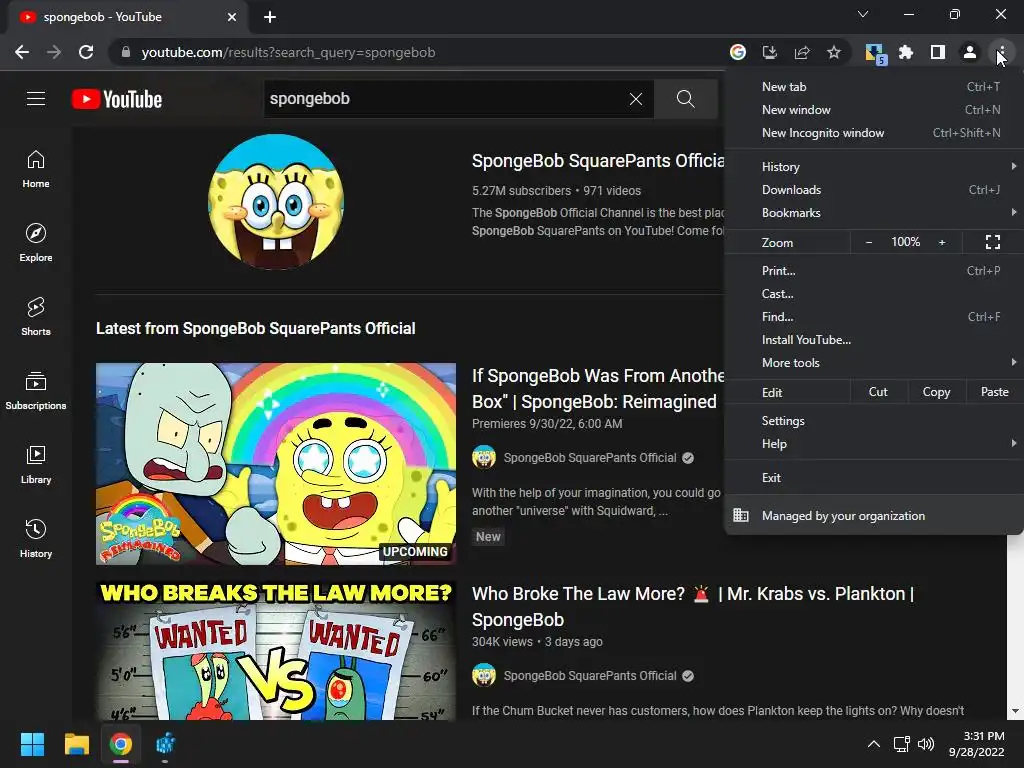
Task: Open the YouTube hamburger guide menu
Action: pos(36,99)
